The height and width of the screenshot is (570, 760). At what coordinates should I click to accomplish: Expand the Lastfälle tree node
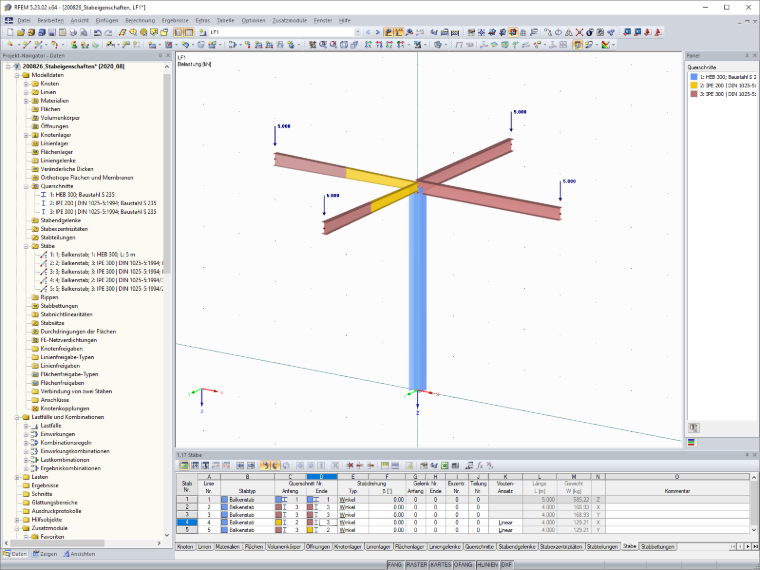26,426
